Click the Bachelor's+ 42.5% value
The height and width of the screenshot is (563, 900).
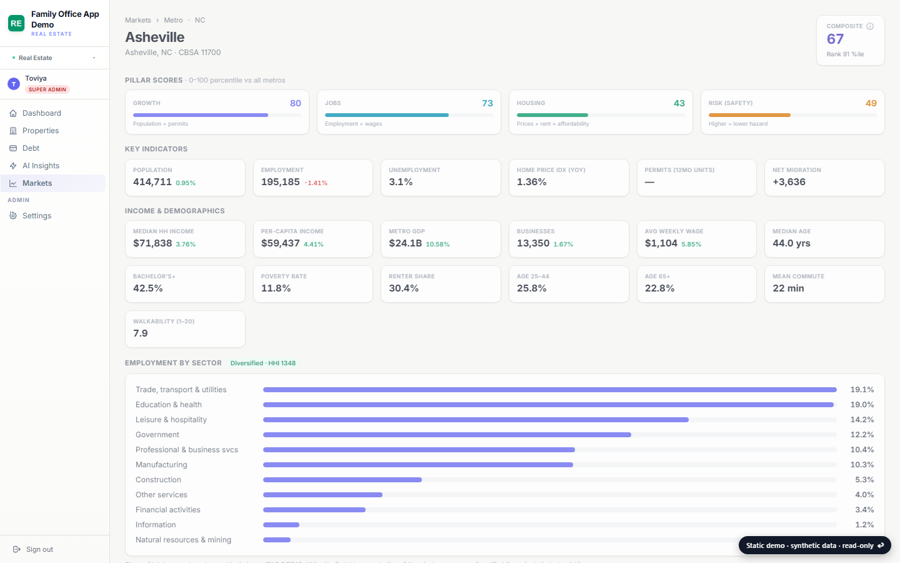148,288
